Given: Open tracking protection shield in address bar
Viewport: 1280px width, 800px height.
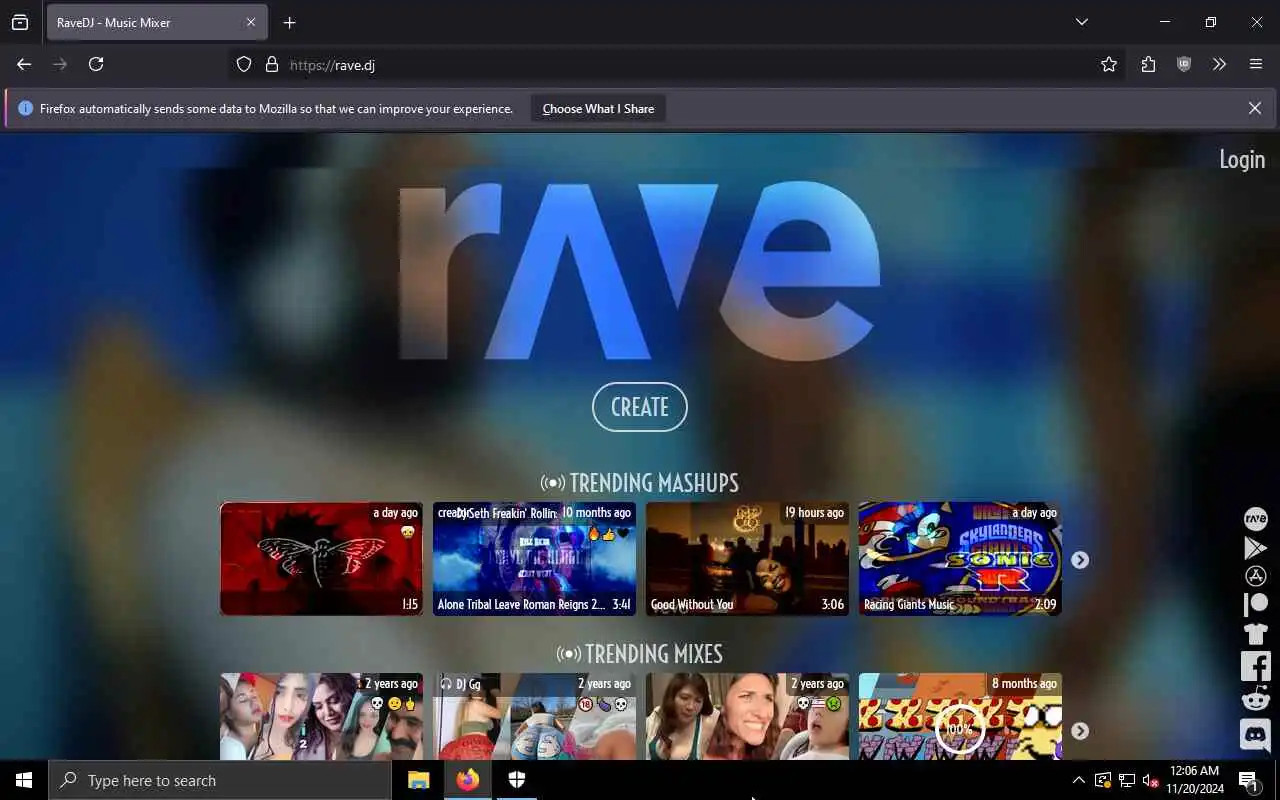Looking at the screenshot, I should [244, 64].
